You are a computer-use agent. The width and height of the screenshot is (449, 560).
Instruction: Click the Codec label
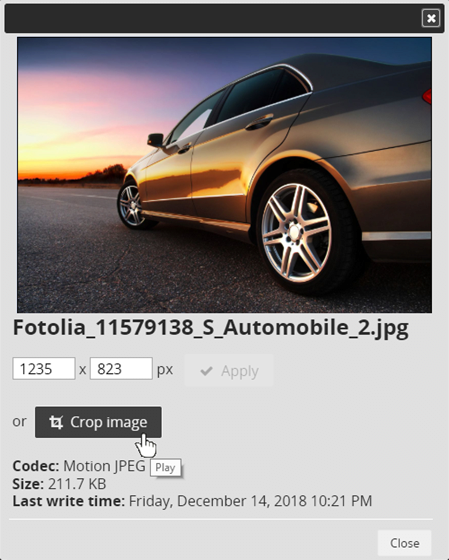click(x=36, y=466)
